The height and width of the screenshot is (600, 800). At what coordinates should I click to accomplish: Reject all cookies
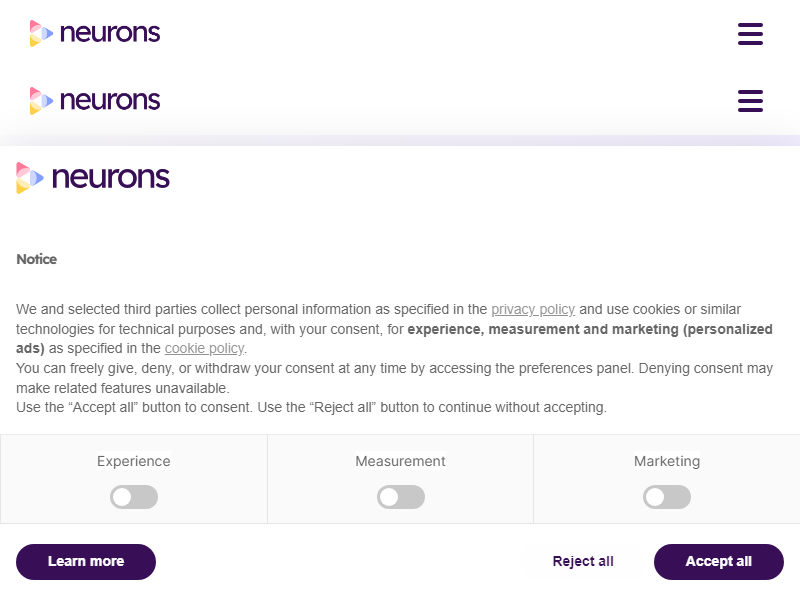pyautogui.click(x=583, y=561)
